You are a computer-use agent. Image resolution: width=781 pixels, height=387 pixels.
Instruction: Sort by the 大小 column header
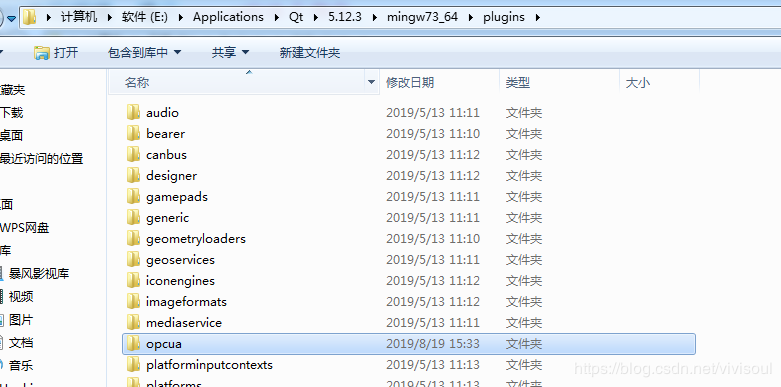click(x=659, y=82)
